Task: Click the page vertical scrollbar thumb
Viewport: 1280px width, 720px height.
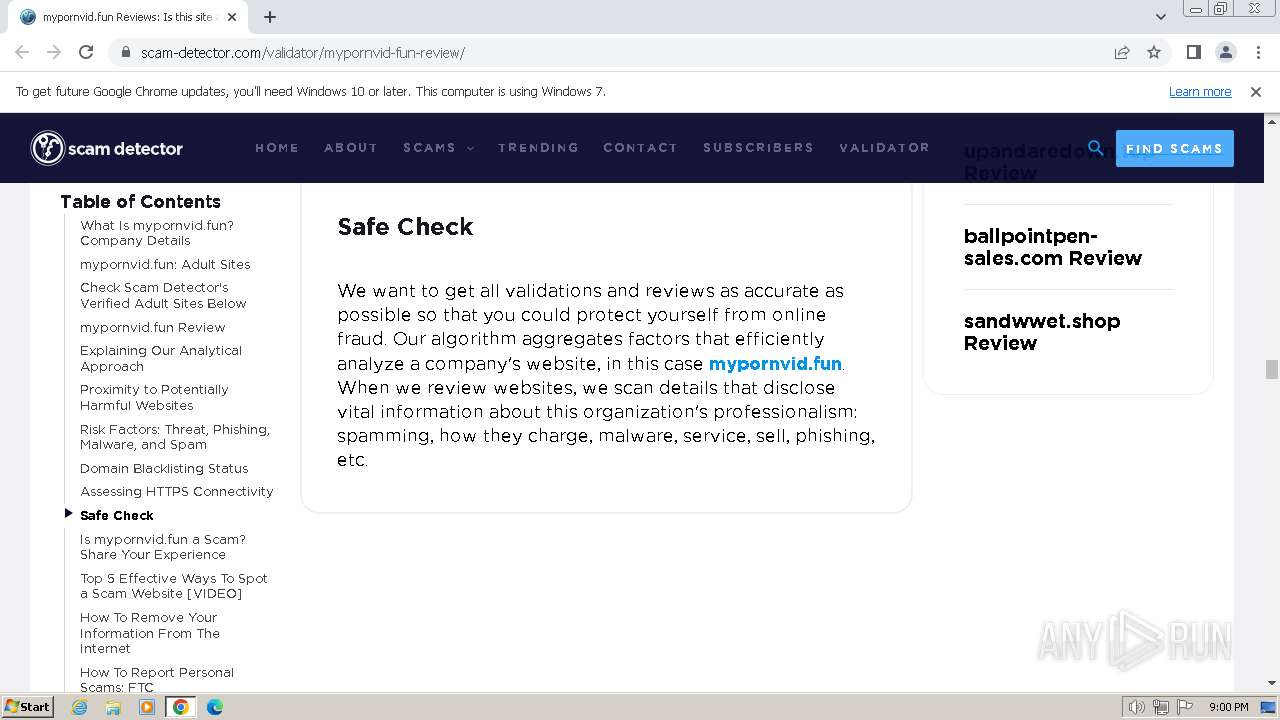Action: pos(1271,369)
